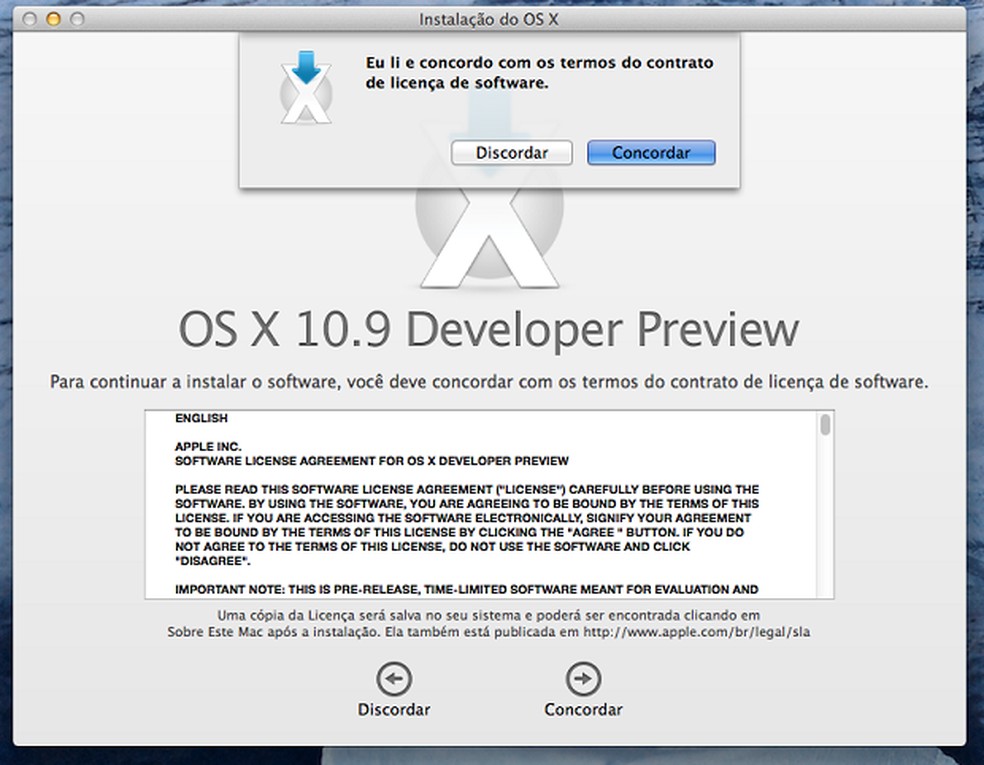Click the license text scrollbar thumb
The width and height of the screenshot is (984, 765).
coord(825,424)
